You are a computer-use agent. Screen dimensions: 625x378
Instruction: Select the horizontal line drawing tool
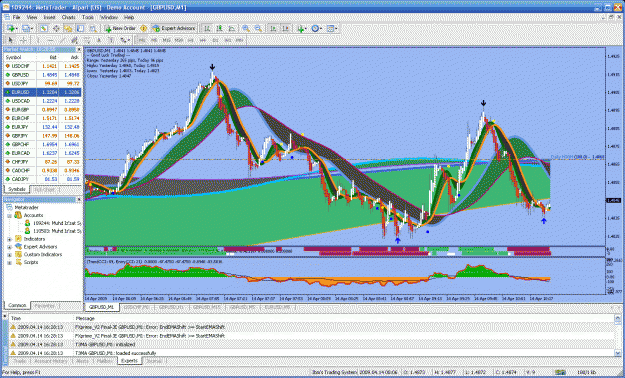click(x=51, y=40)
